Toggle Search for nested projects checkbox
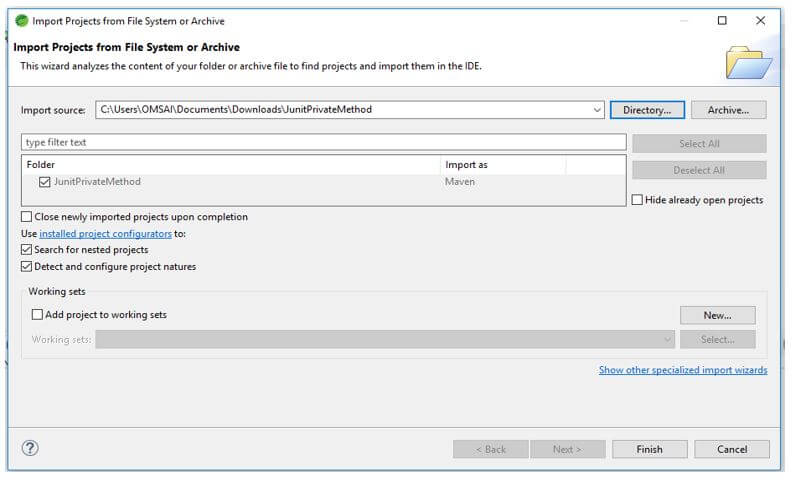796x486 pixels. click(26, 250)
